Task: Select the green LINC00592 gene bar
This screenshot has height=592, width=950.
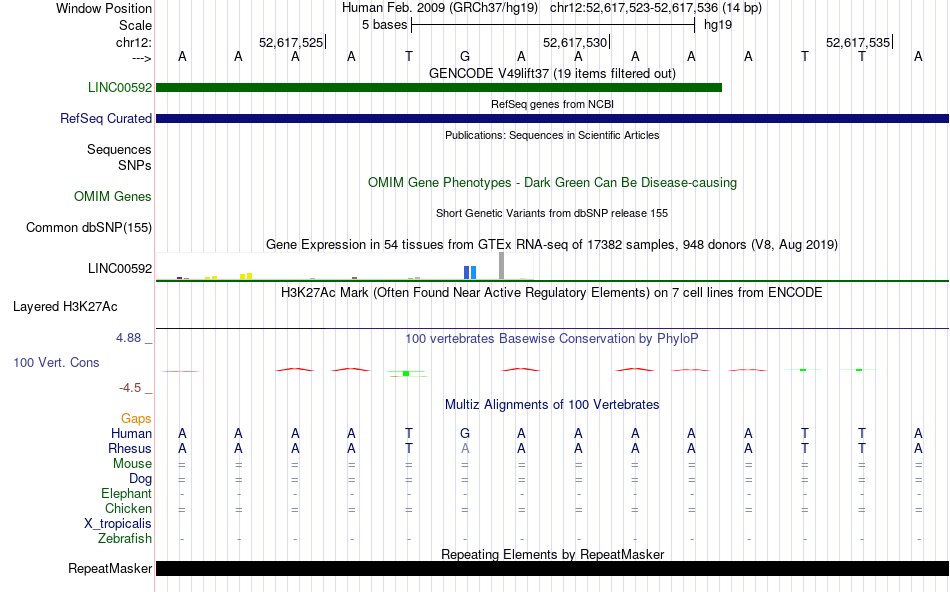Action: tap(439, 87)
